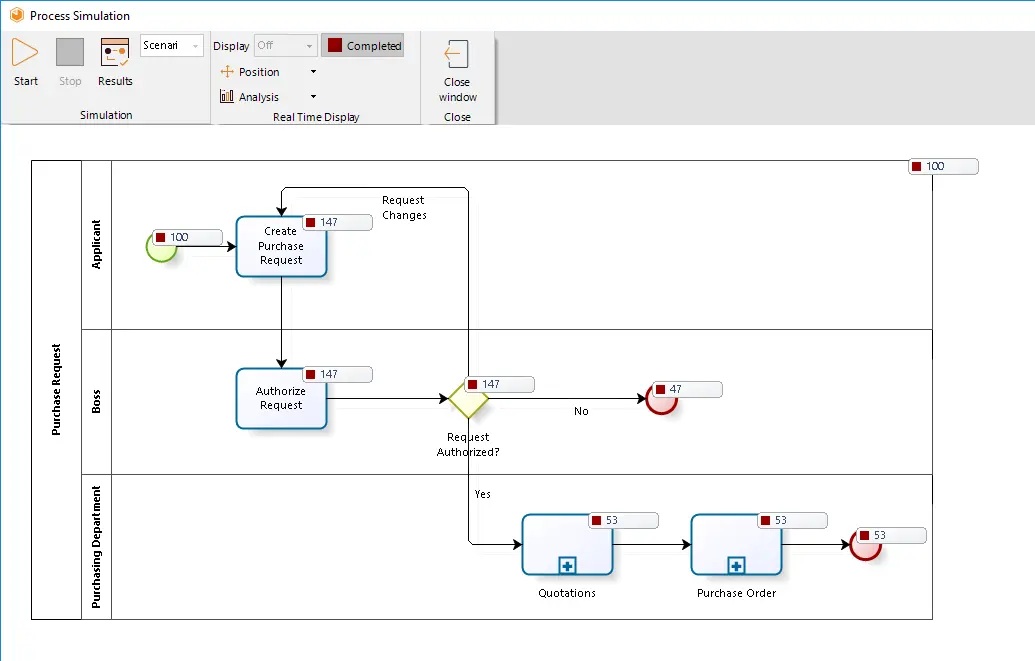1035x661 pixels.
Task: Select the Quotations subprocess box
Action: point(567,545)
